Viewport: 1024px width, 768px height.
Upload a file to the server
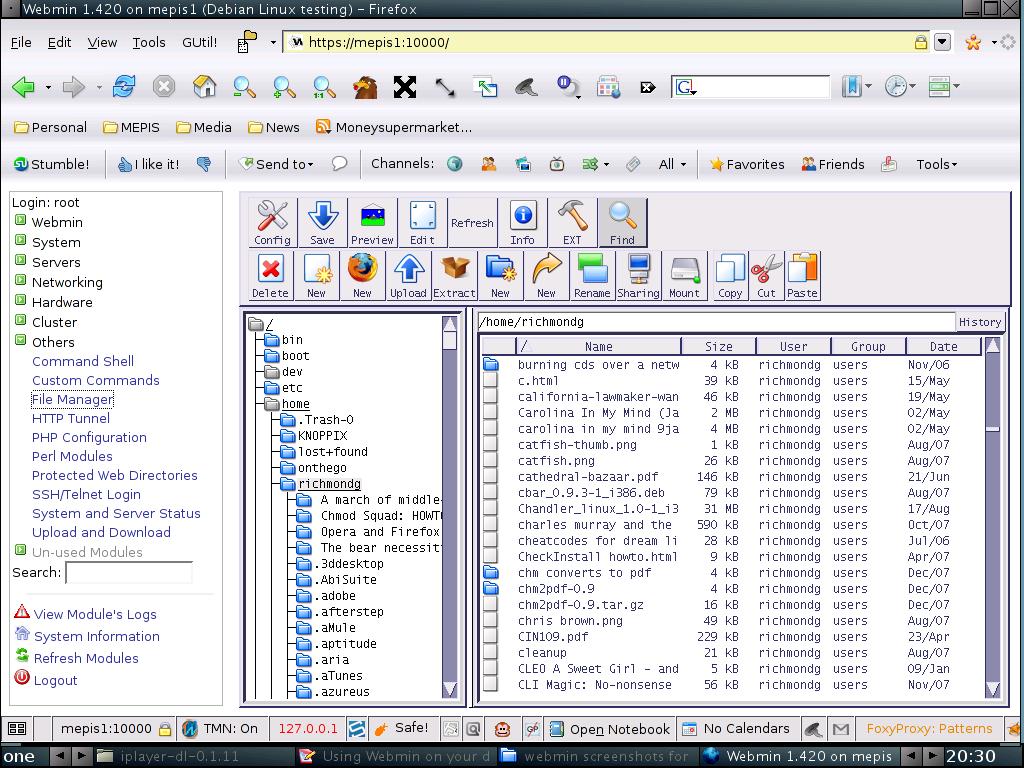408,276
